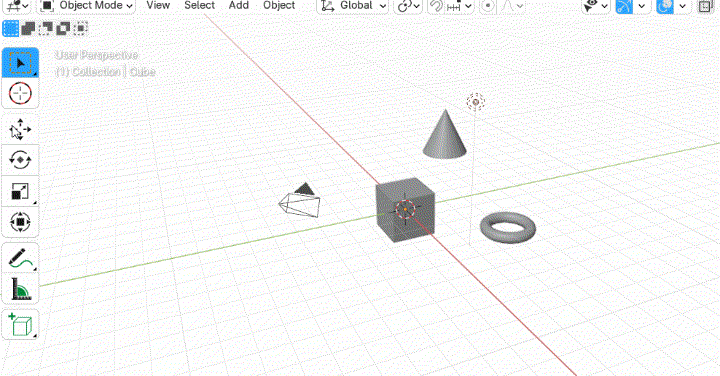This screenshot has height=376, width=720.
Task: Open the Select menu
Action: tap(199, 6)
